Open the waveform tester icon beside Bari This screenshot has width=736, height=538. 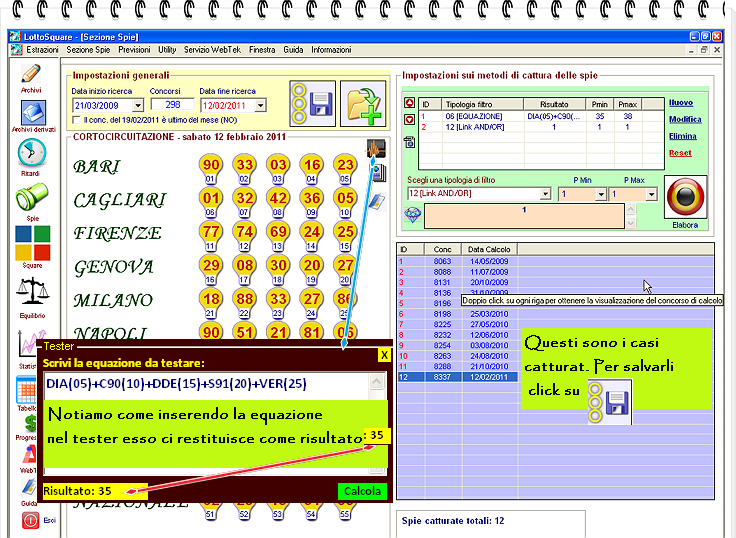click(x=376, y=149)
